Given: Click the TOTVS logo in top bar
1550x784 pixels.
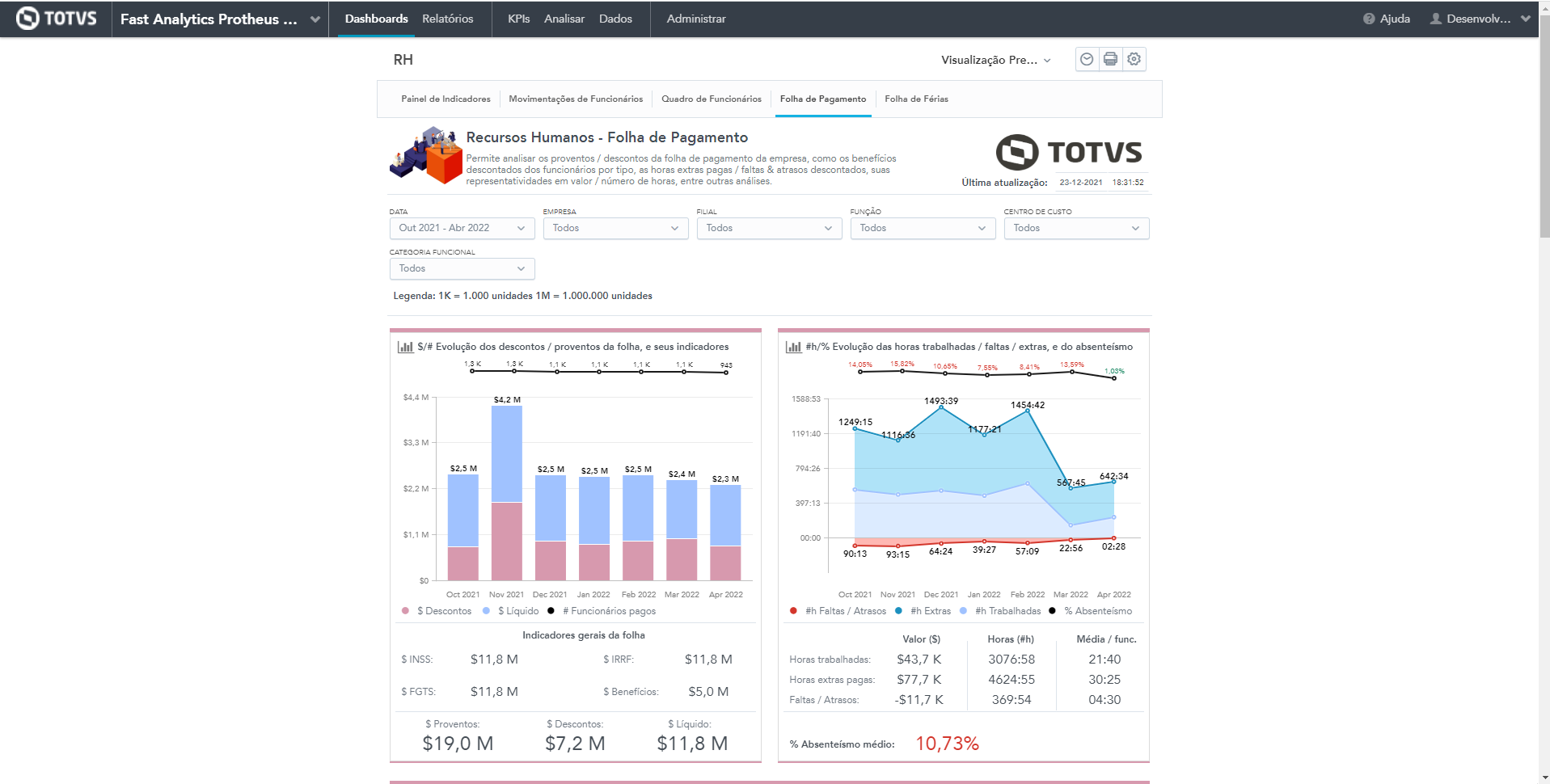Looking at the screenshot, I should point(56,19).
